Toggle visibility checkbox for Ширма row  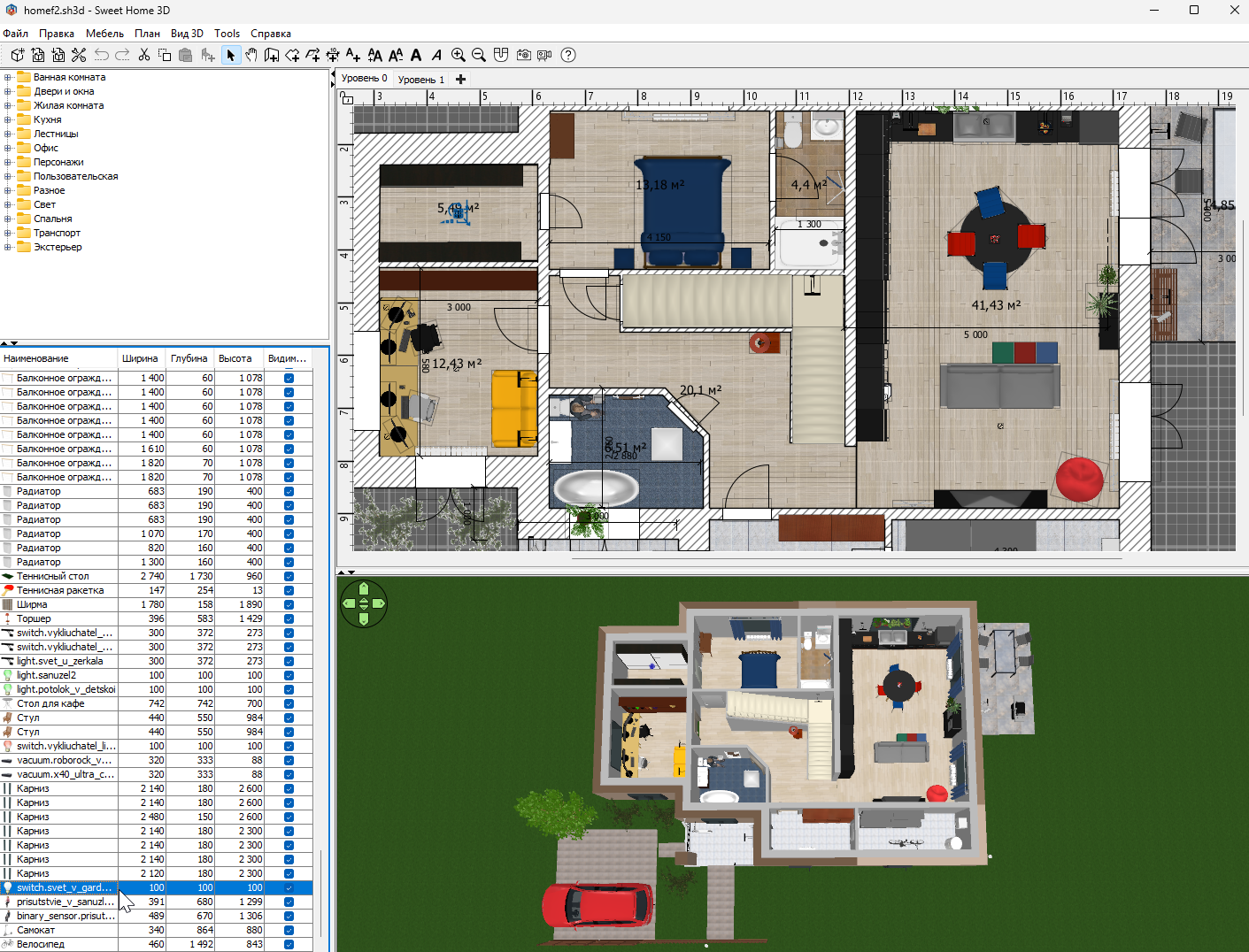pos(289,604)
